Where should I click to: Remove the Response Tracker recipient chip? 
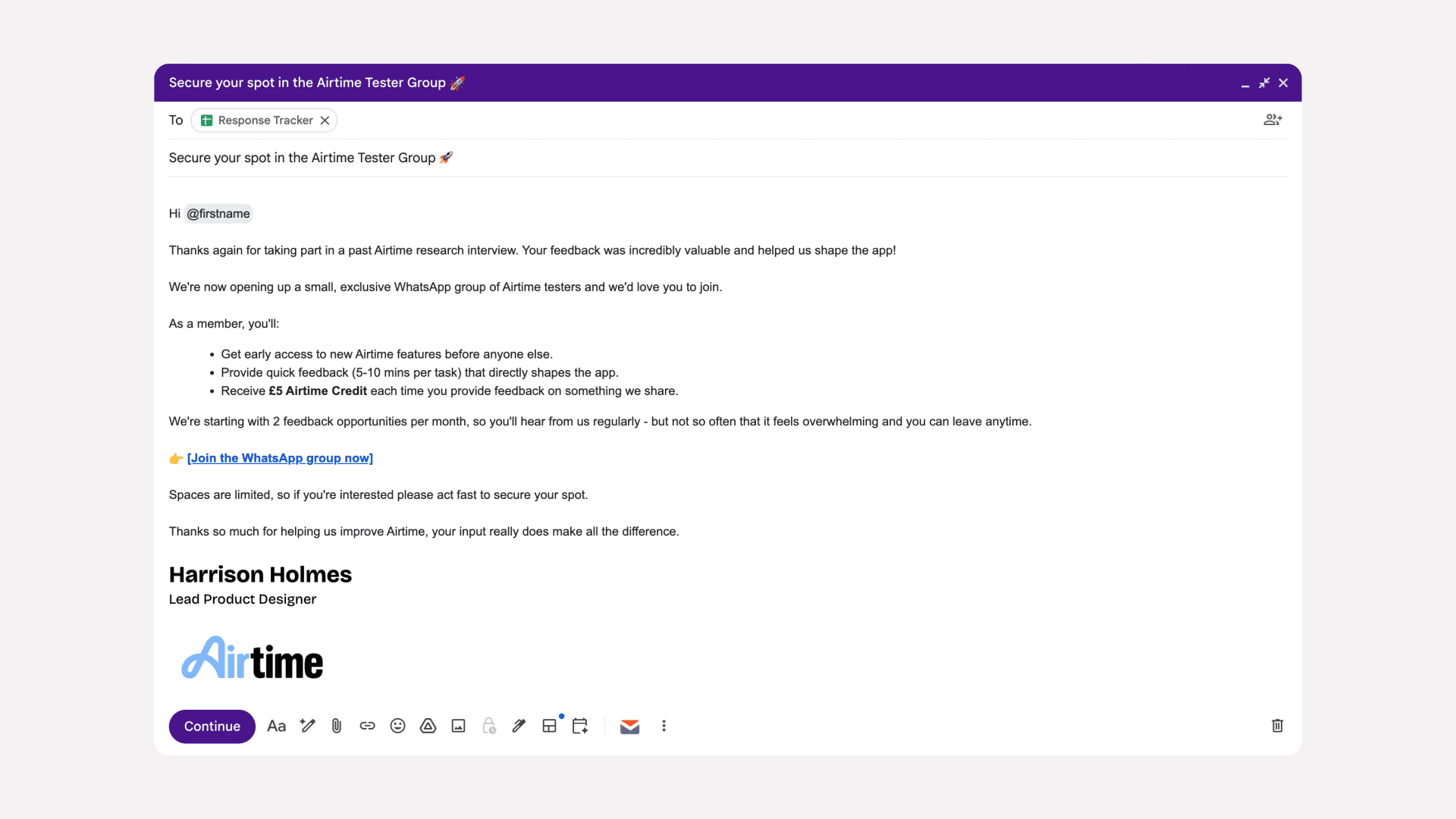(325, 120)
